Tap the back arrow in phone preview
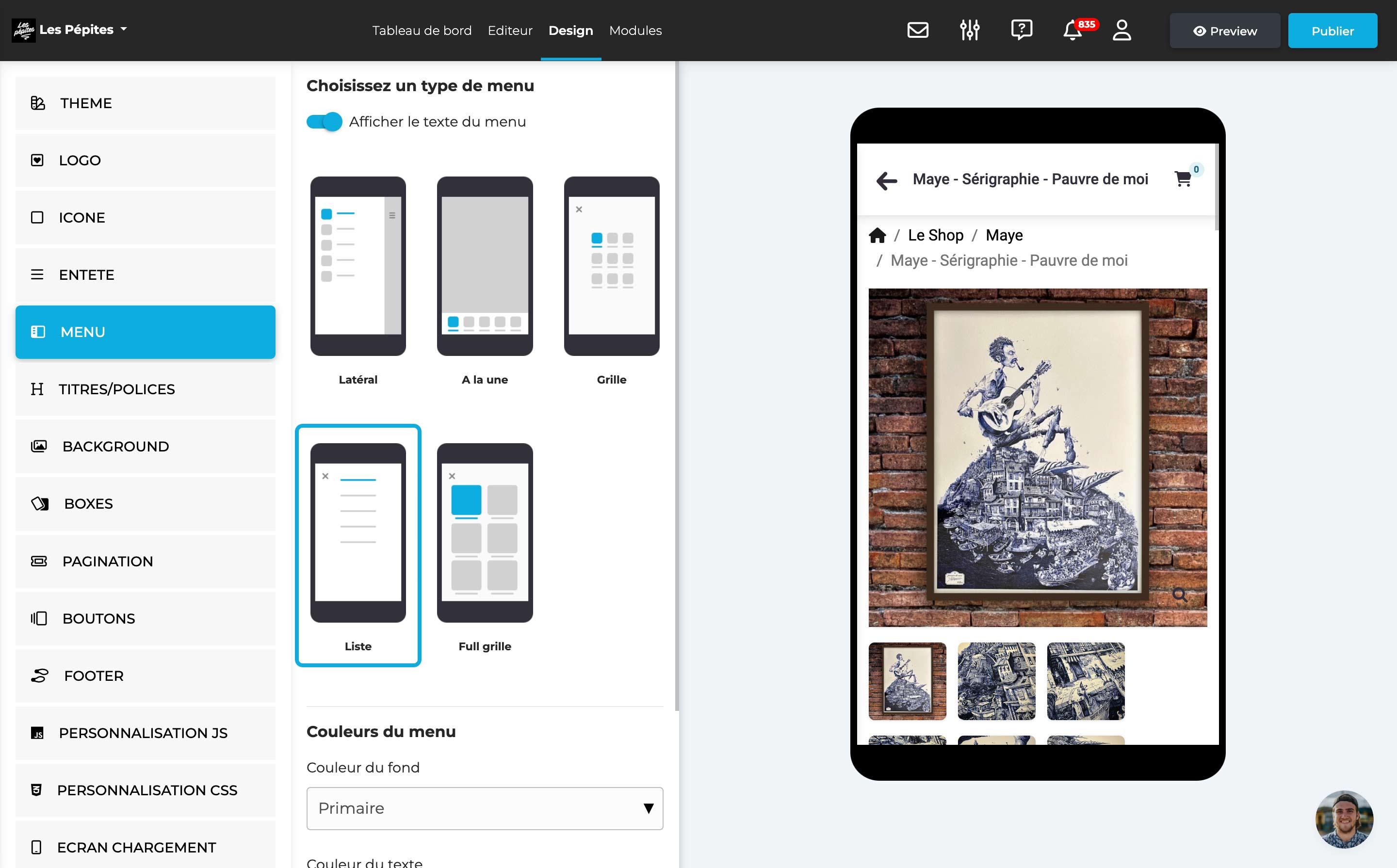Viewport: 1397px width, 868px height. click(x=887, y=180)
